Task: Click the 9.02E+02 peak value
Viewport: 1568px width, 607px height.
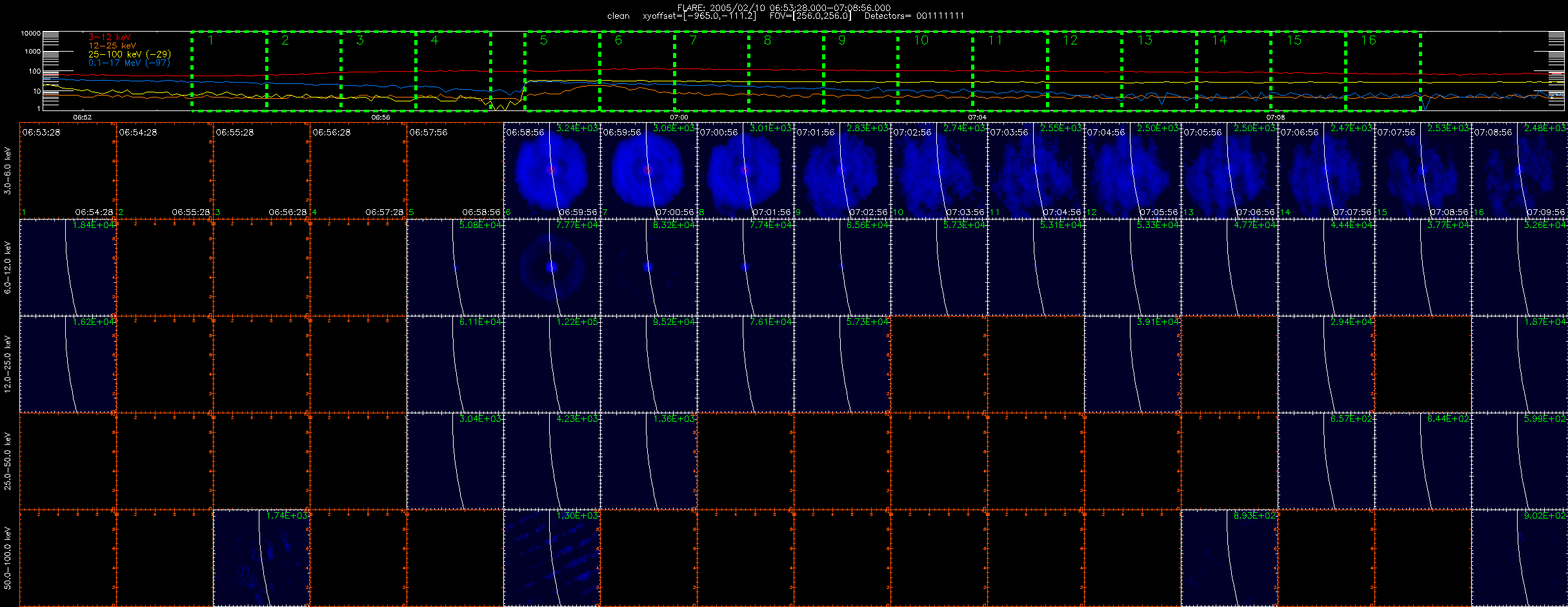Action: pyautogui.click(x=1546, y=516)
